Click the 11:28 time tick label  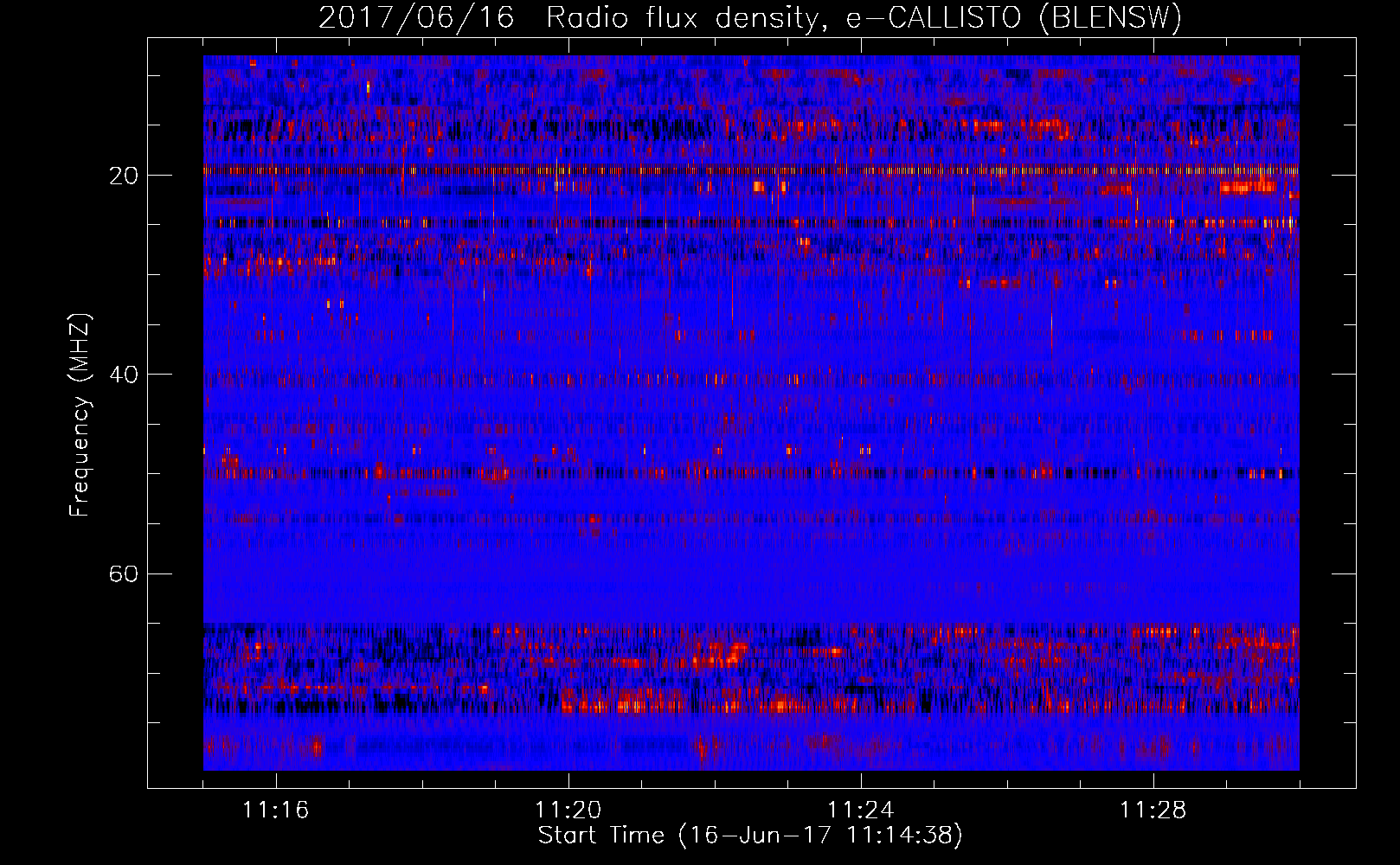point(1153,811)
